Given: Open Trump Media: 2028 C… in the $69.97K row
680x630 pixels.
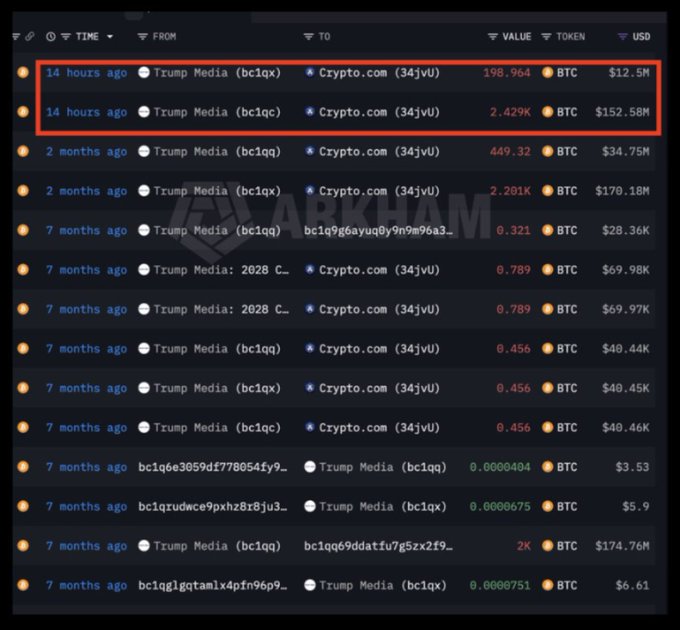Looking at the screenshot, I should (x=221, y=310).
